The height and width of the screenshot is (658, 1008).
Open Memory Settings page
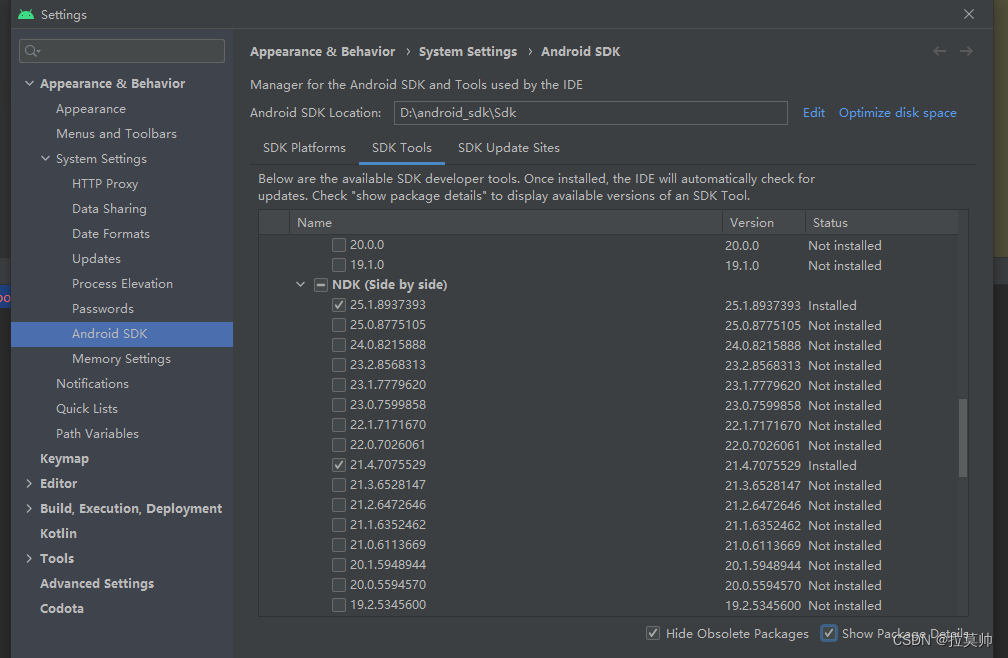[x=122, y=359]
